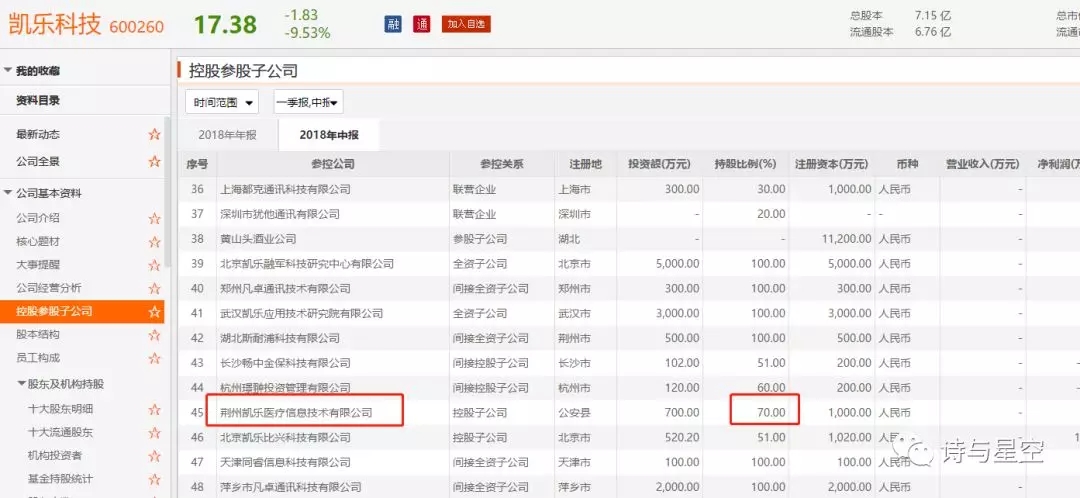This screenshot has height=498, width=1080.
Task: Open 公司经营分析 page
Action: 49,288
